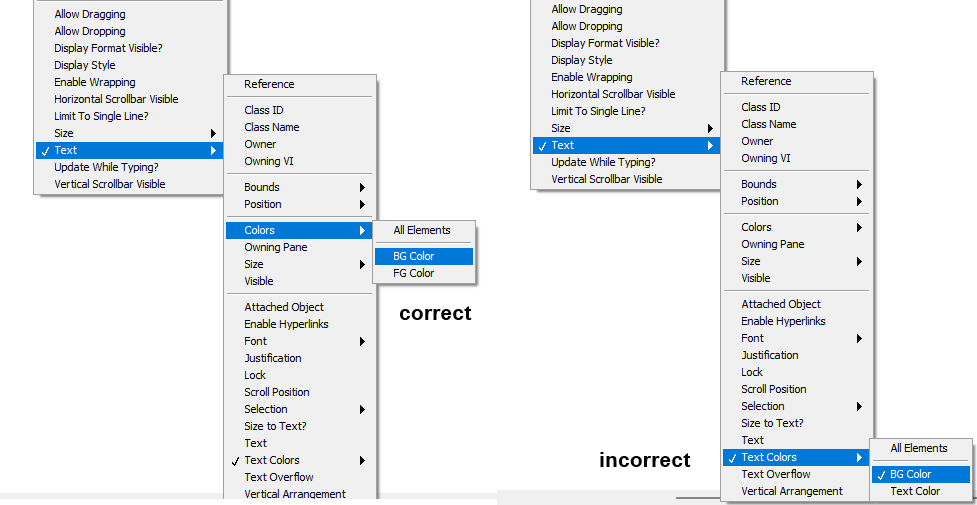Expand Bounds submenu in the correct example
The image size is (977, 505).
point(262,187)
